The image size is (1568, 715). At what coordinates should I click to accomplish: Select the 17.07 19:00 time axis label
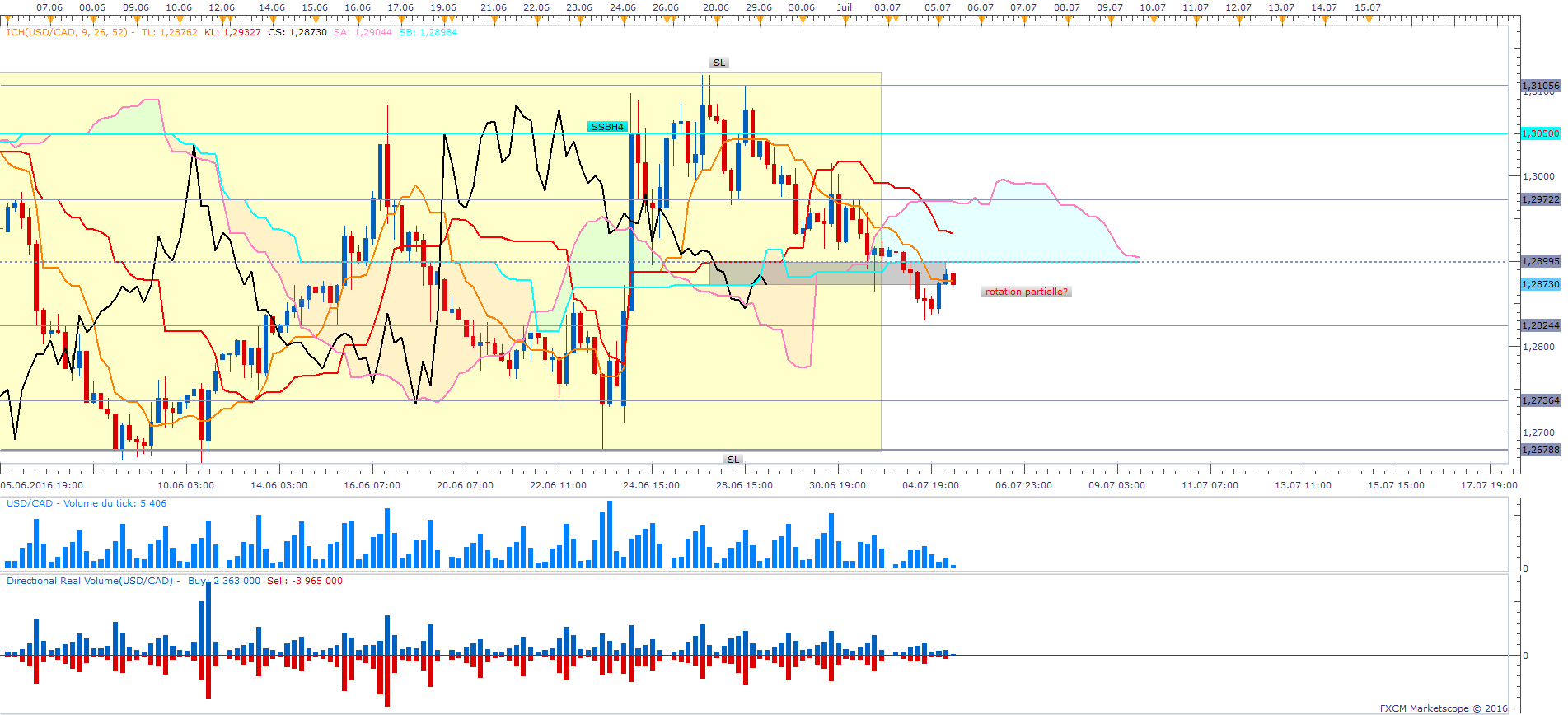1489,485
